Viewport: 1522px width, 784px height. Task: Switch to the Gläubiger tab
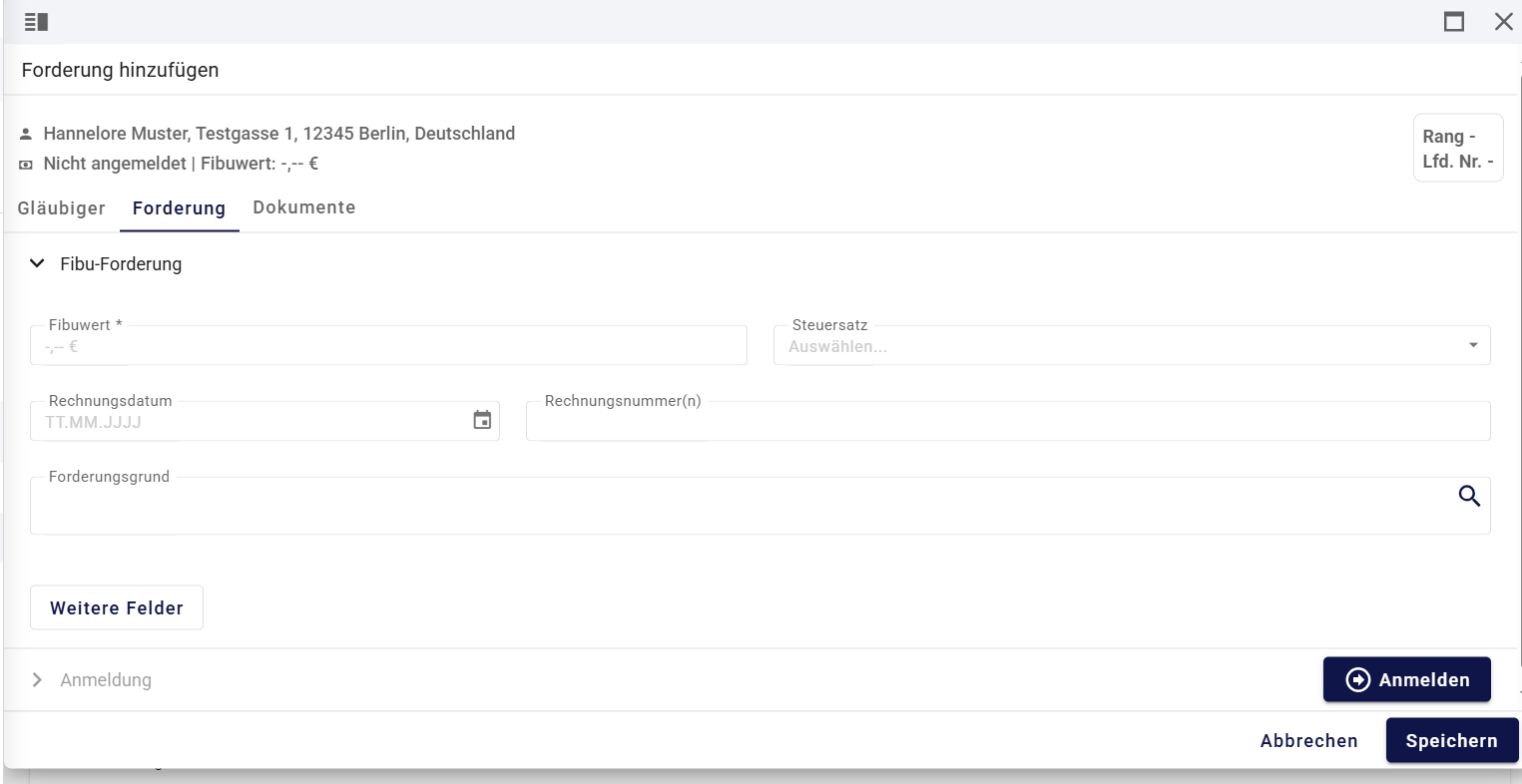pyautogui.click(x=62, y=207)
